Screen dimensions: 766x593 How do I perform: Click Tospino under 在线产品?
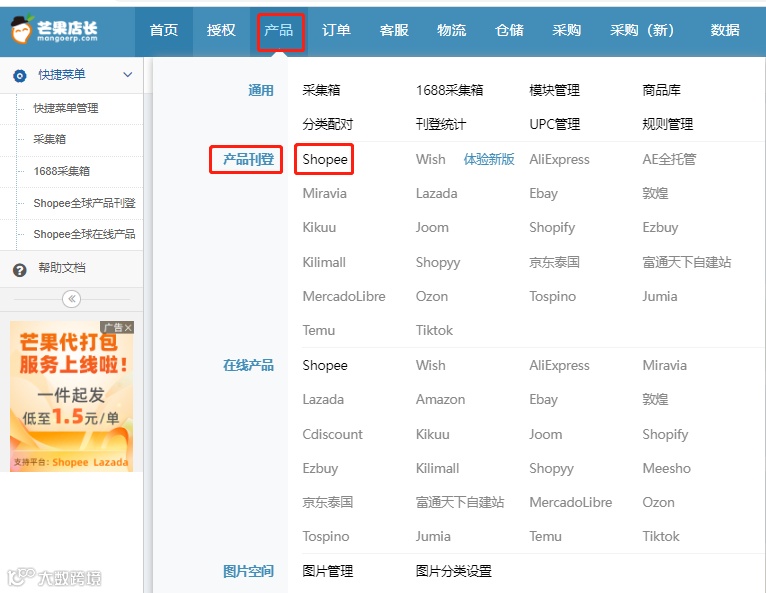point(325,537)
